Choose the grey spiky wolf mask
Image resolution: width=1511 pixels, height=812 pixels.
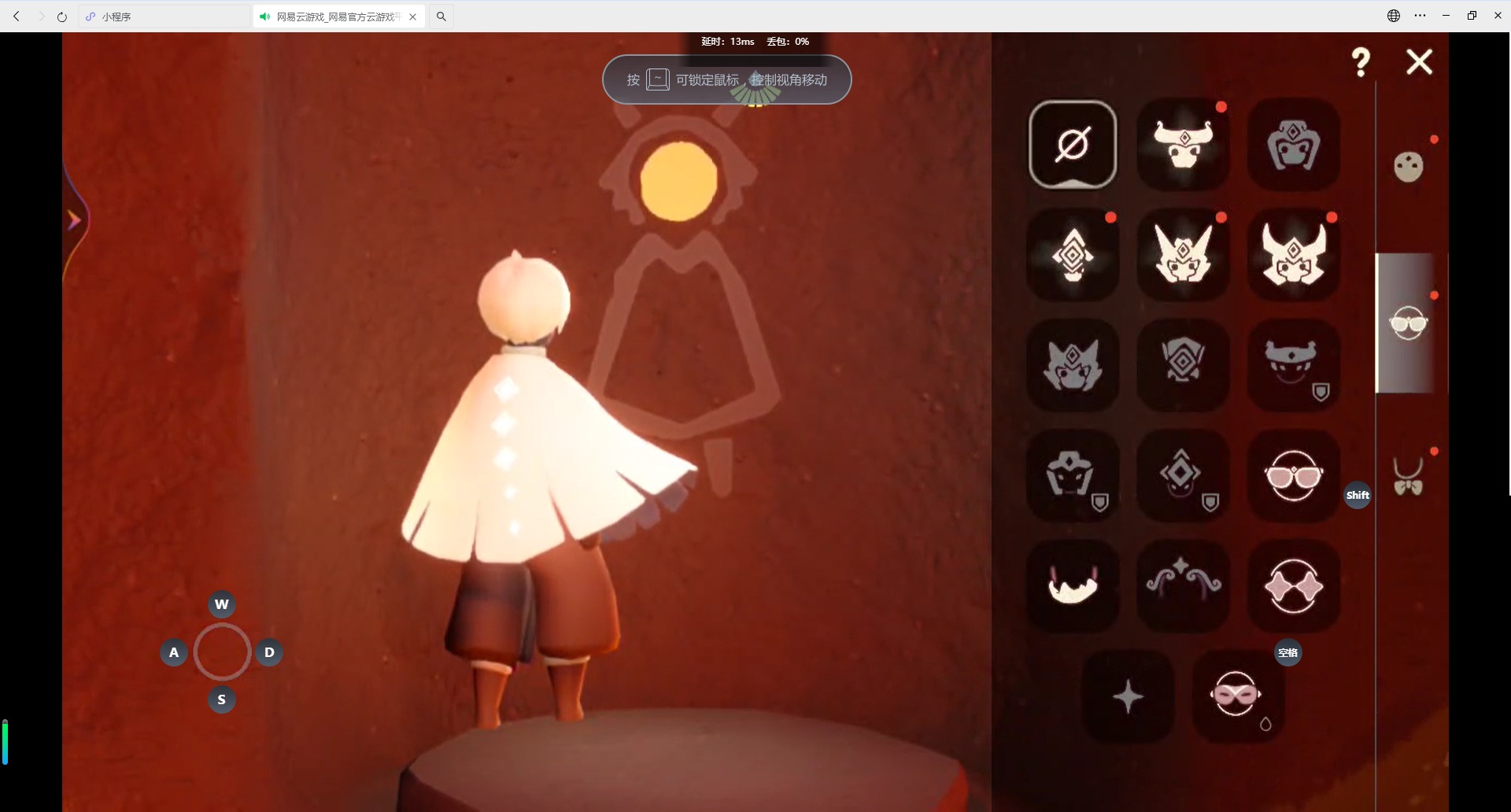click(1073, 365)
